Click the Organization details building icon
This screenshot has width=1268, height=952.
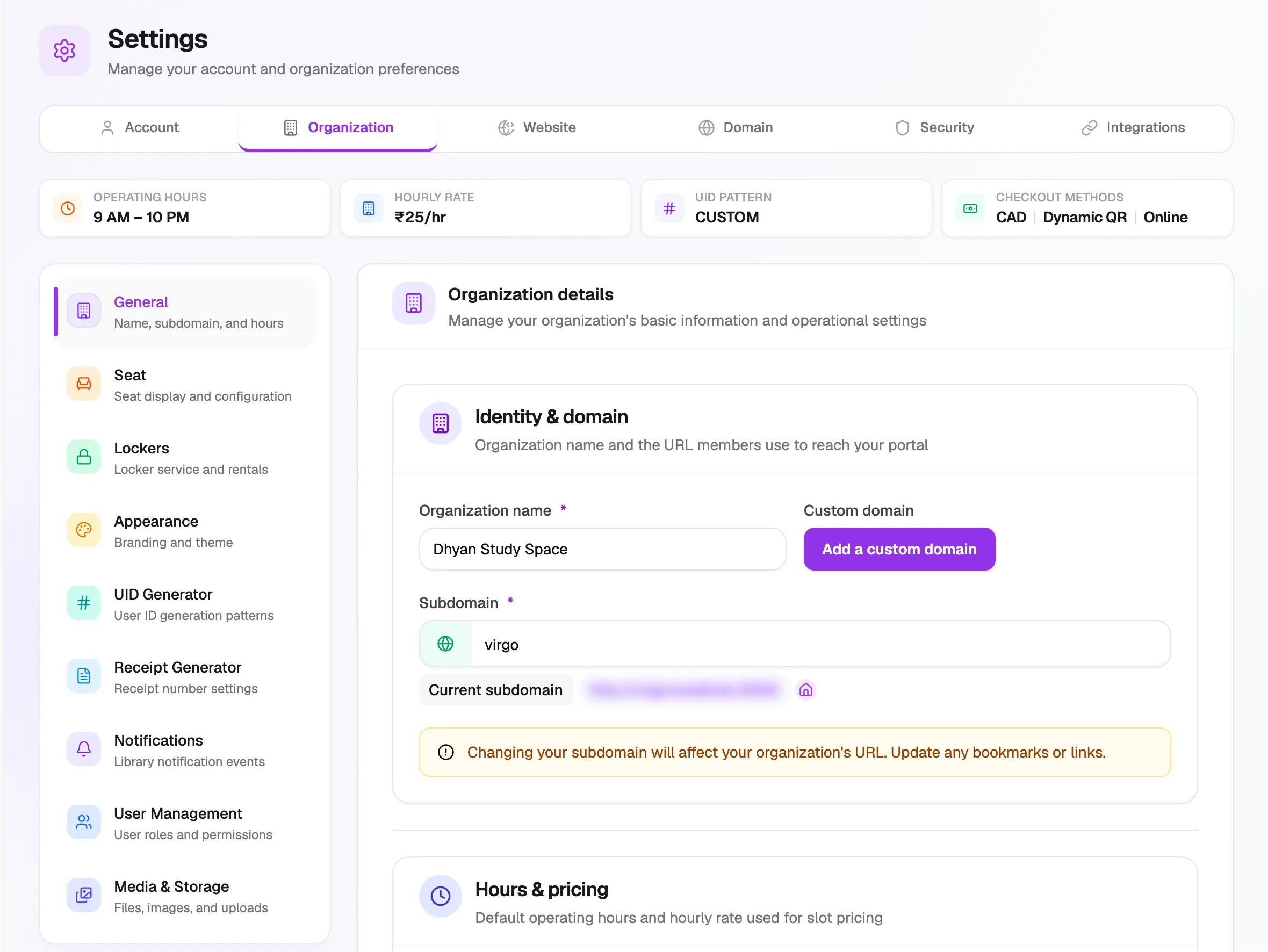(x=413, y=303)
